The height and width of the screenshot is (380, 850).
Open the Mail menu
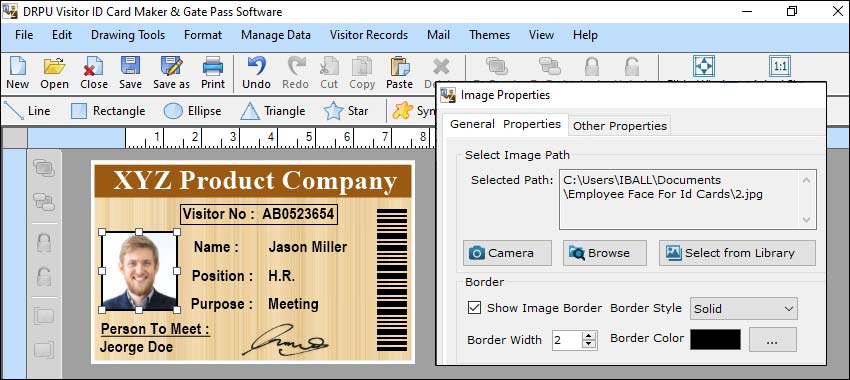click(x=439, y=35)
